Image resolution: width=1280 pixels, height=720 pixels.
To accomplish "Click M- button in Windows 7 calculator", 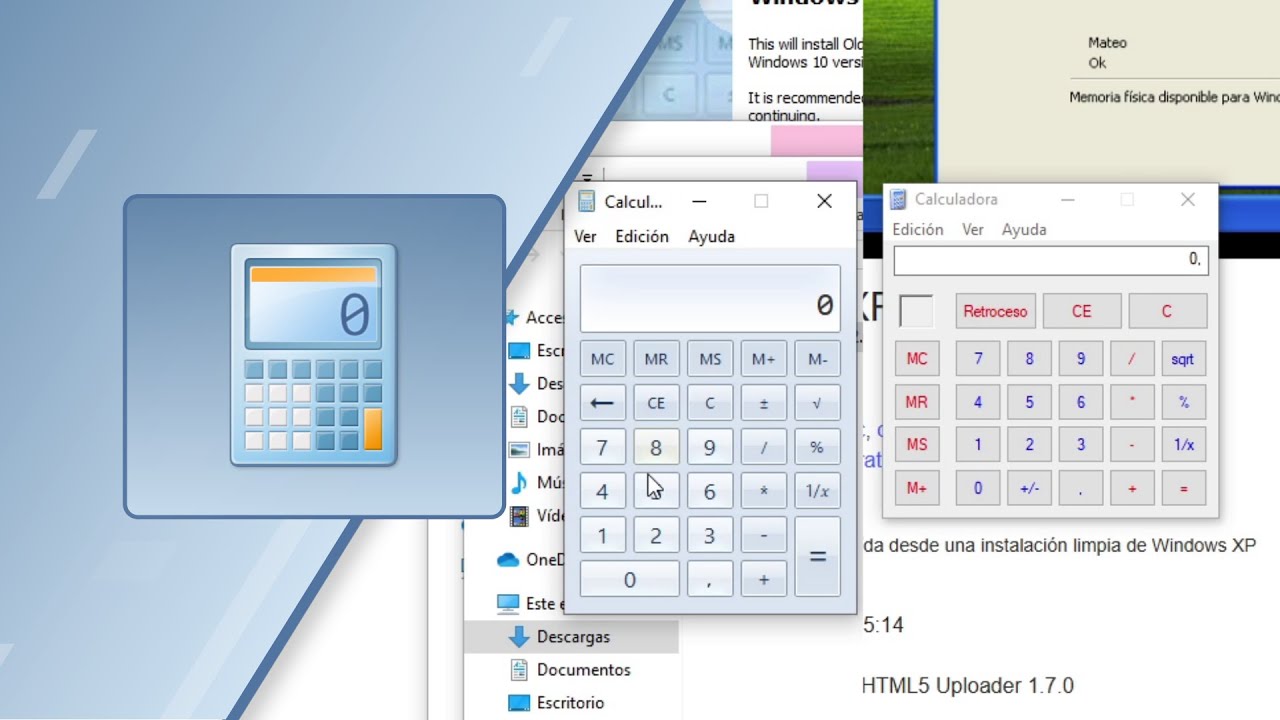I will click(x=817, y=359).
